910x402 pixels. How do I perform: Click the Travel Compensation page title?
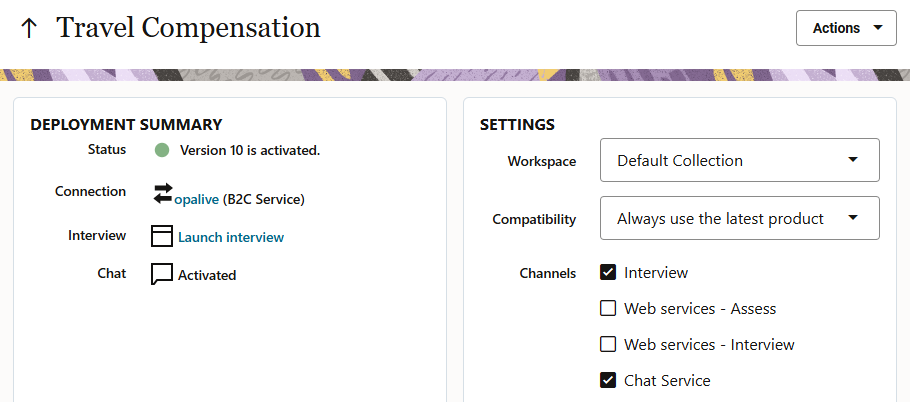[189, 28]
